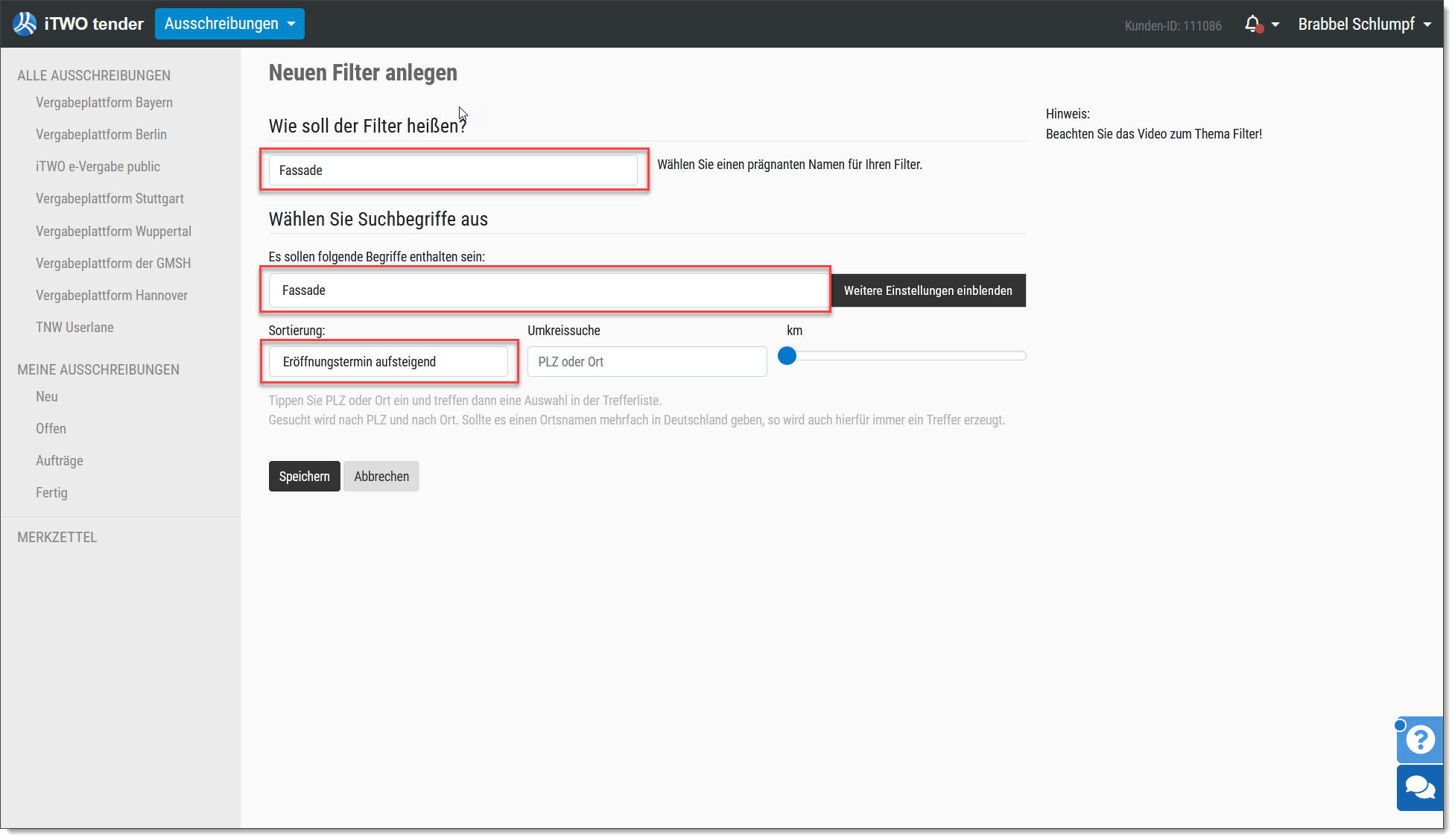
Task: Click the search terms field with Fassade
Action: click(x=549, y=290)
